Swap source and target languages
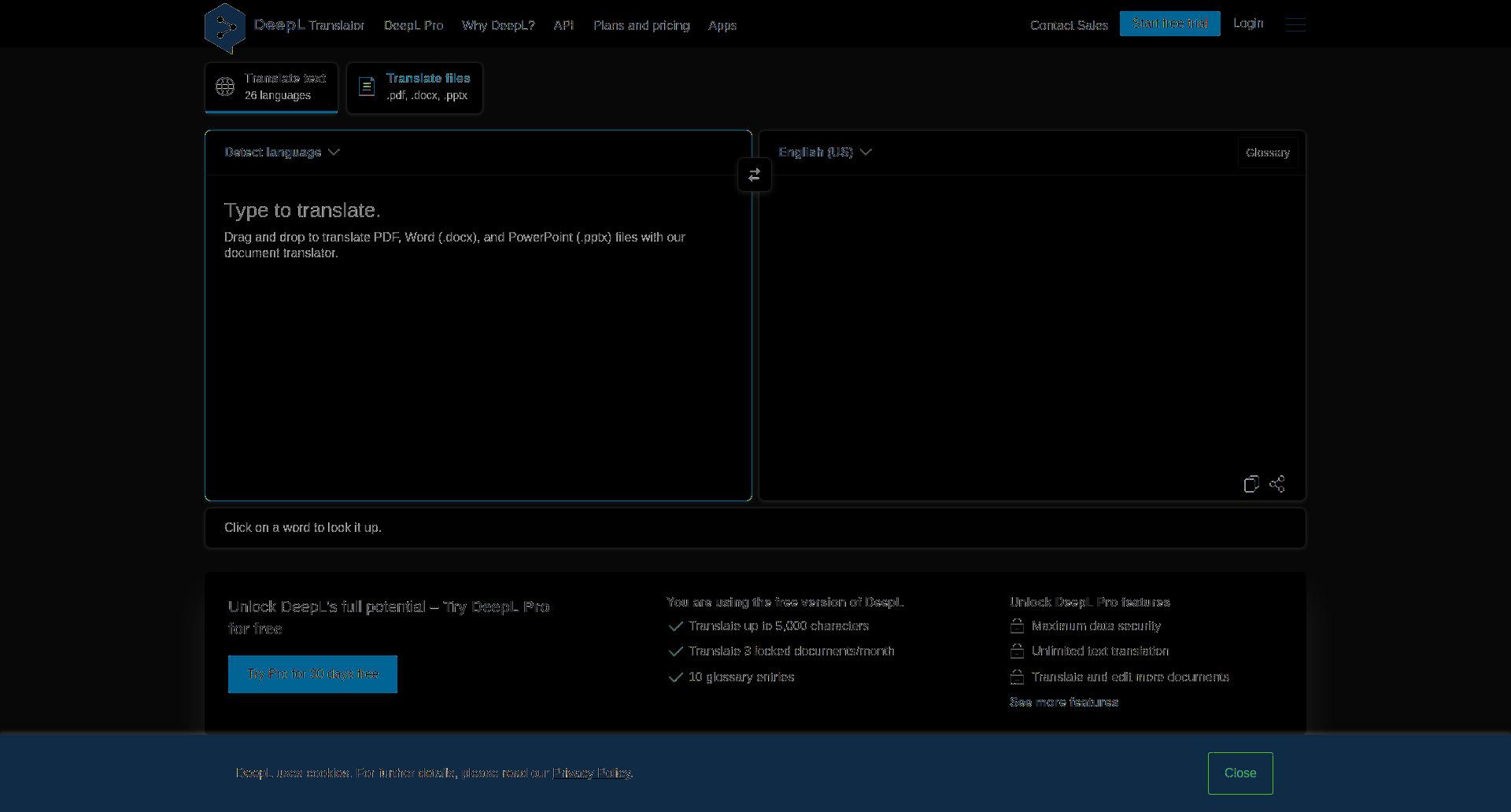 pos(754,175)
